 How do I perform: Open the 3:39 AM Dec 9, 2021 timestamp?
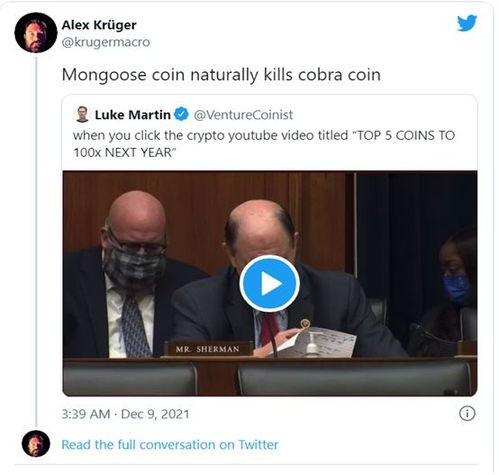125,414
